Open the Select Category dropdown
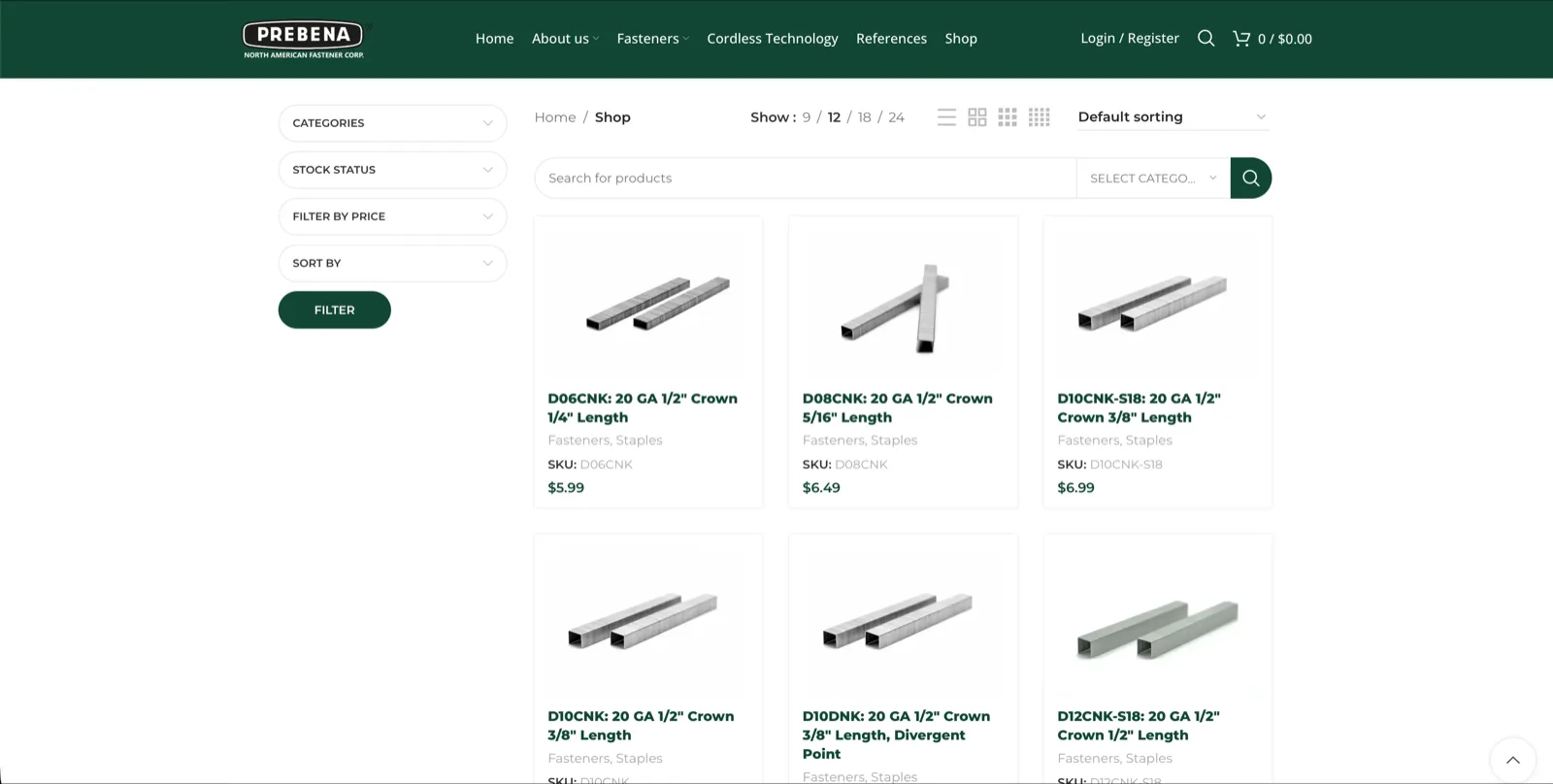Image resolution: width=1553 pixels, height=784 pixels. [x=1153, y=179]
